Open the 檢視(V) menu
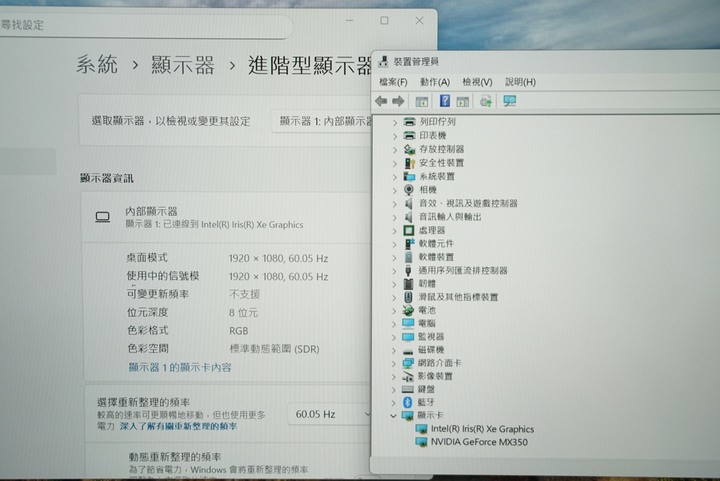Image resolution: width=720 pixels, height=481 pixels. pyautogui.click(x=477, y=82)
